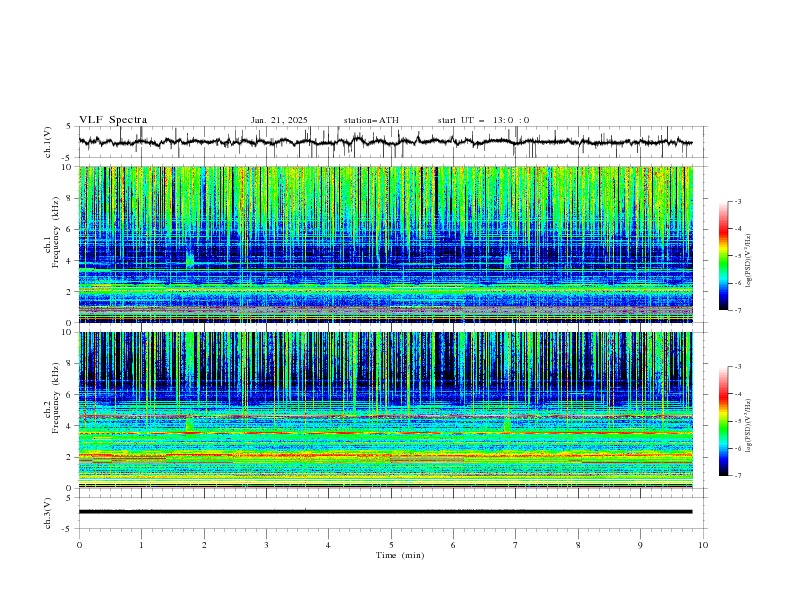792x612 pixels.
Task: Click the "-3" label on ch.1 colorbar
Action: 738,201
